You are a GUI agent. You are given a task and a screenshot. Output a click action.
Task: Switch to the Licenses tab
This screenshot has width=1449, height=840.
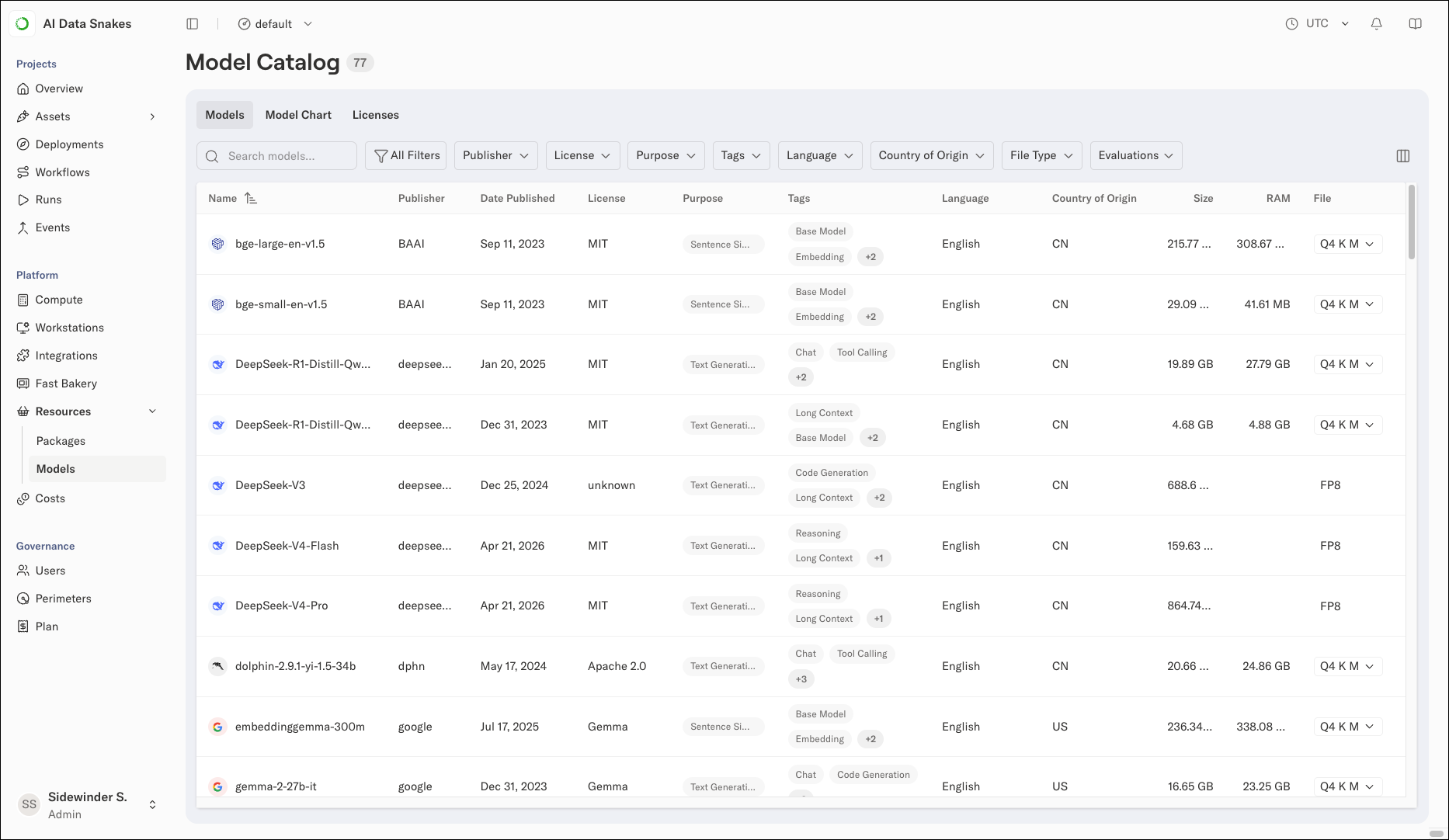(x=376, y=115)
